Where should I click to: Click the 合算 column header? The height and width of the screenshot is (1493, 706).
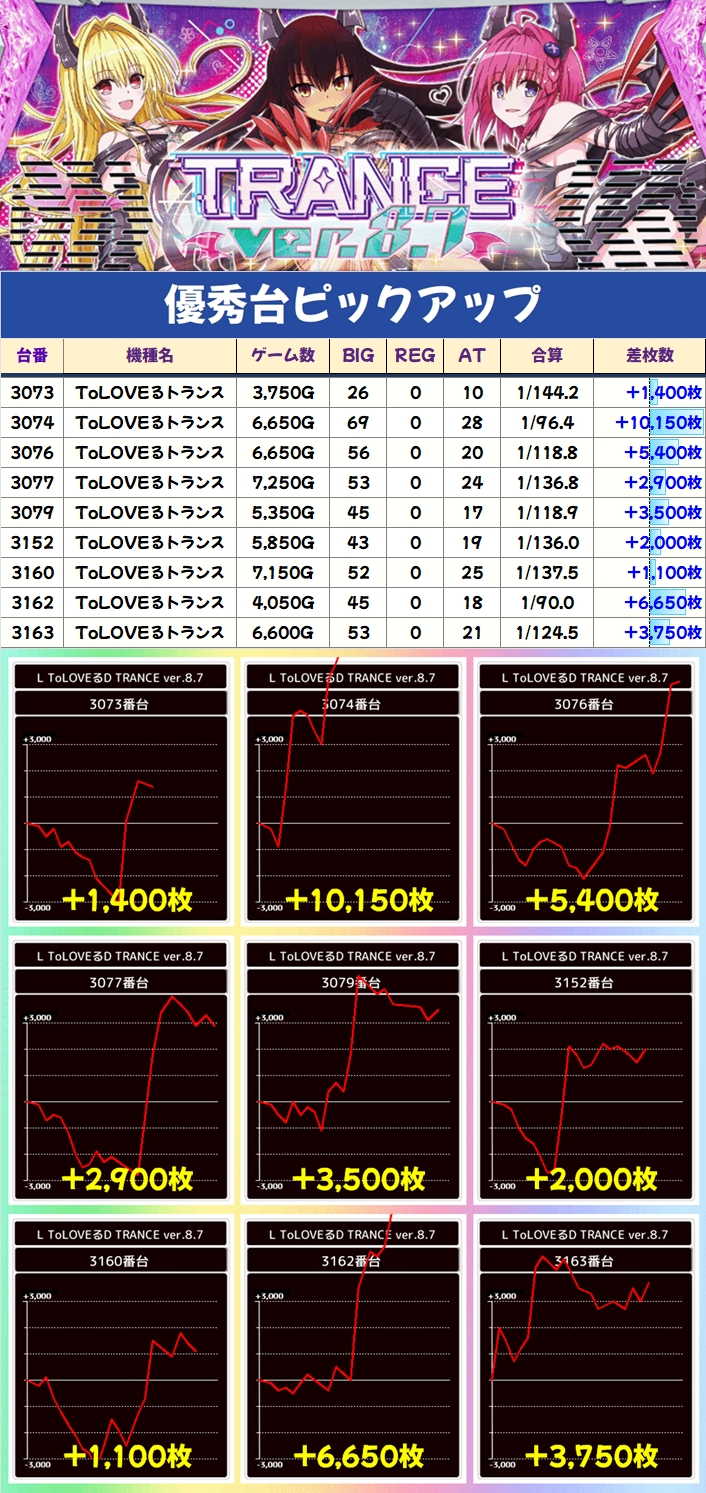(547, 357)
